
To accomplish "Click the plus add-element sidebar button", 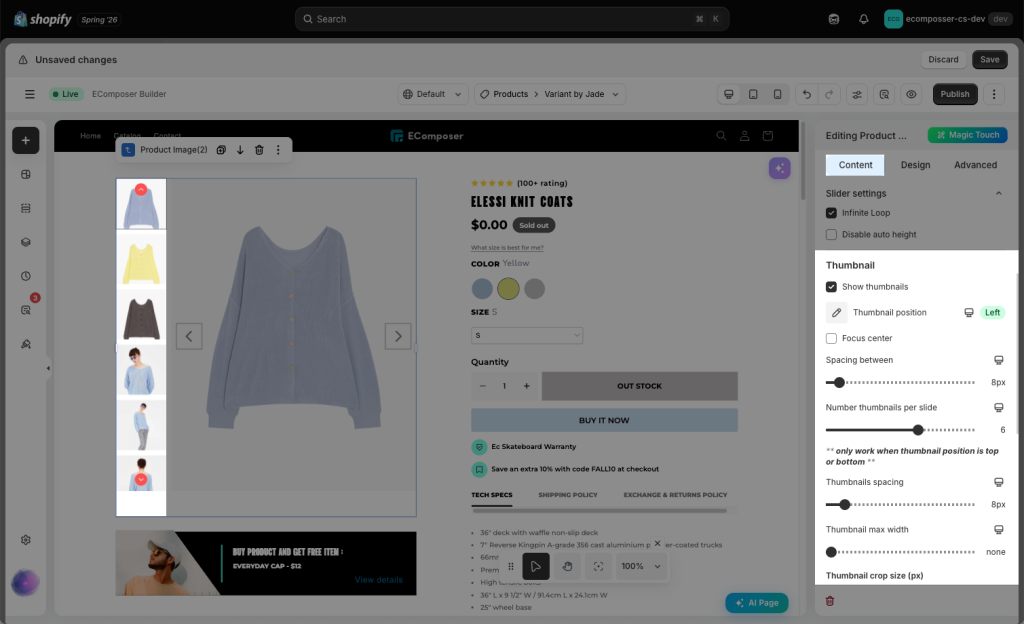I will pyautogui.click(x=25, y=140).
